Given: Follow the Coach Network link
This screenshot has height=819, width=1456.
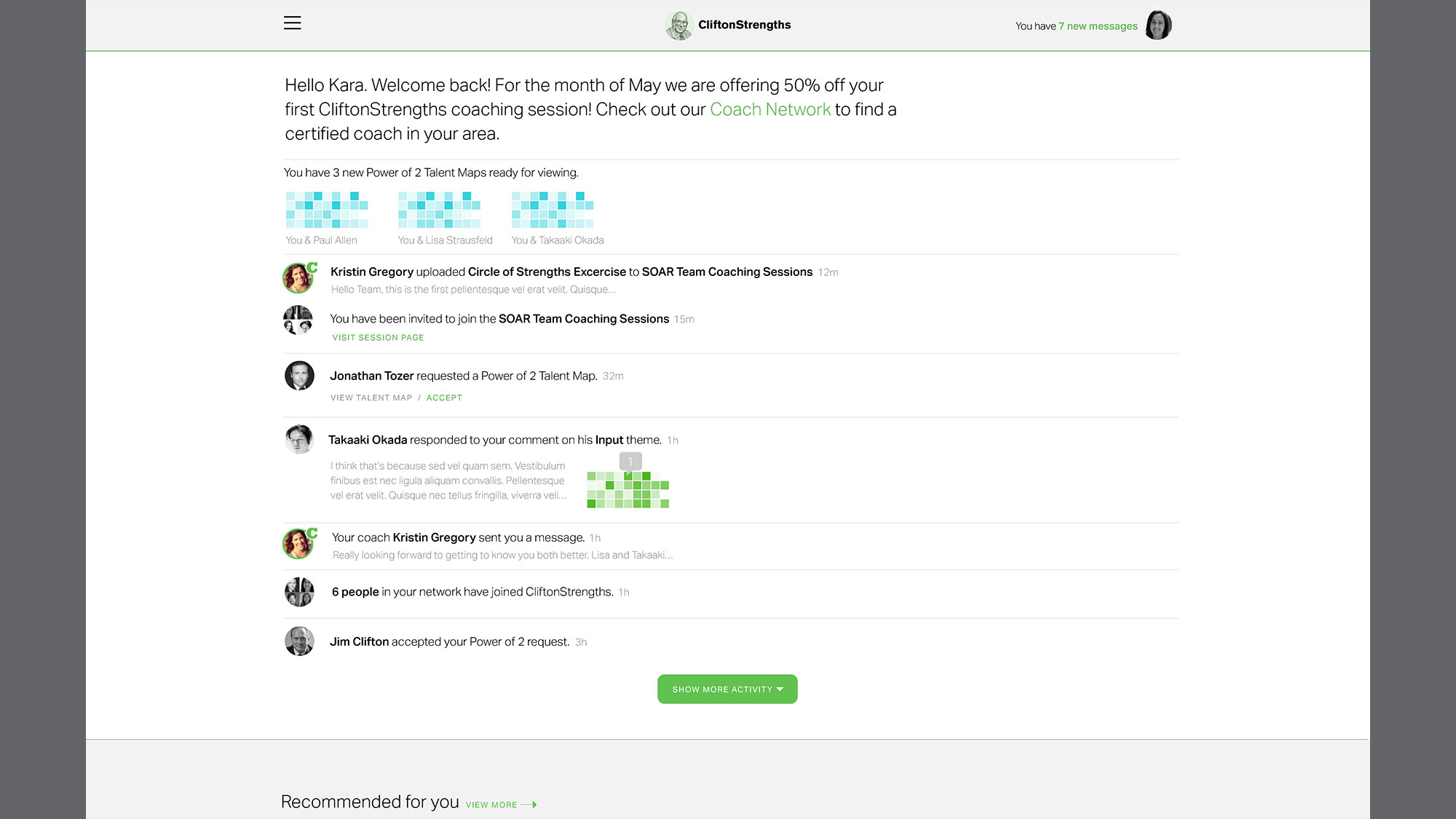Looking at the screenshot, I should [x=770, y=109].
